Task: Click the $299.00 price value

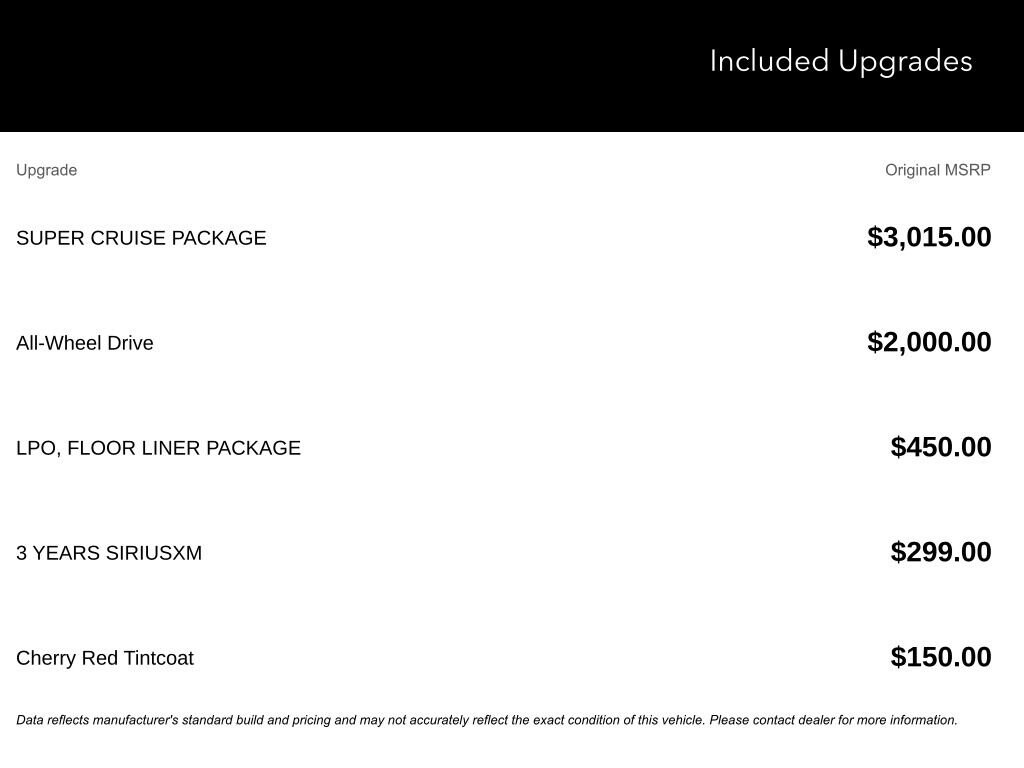Action: click(x=940, y=552)
